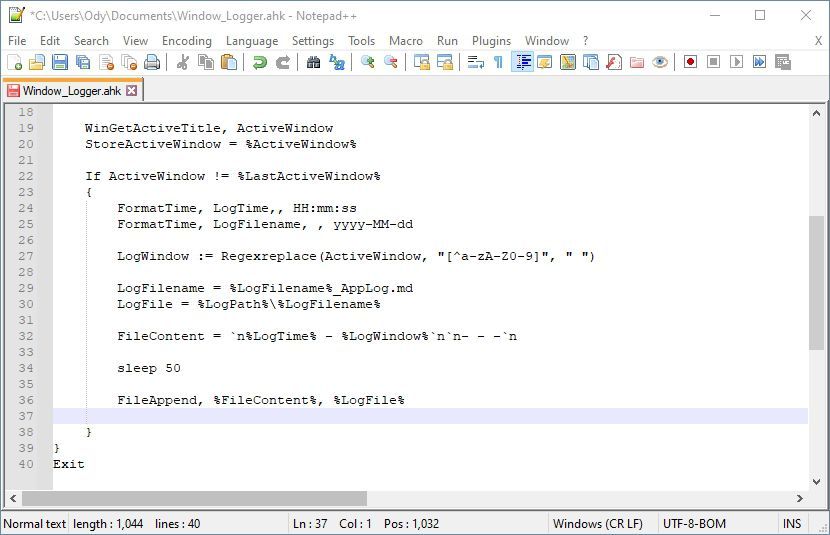Toggle the Document Map panel

coord(567,62)
